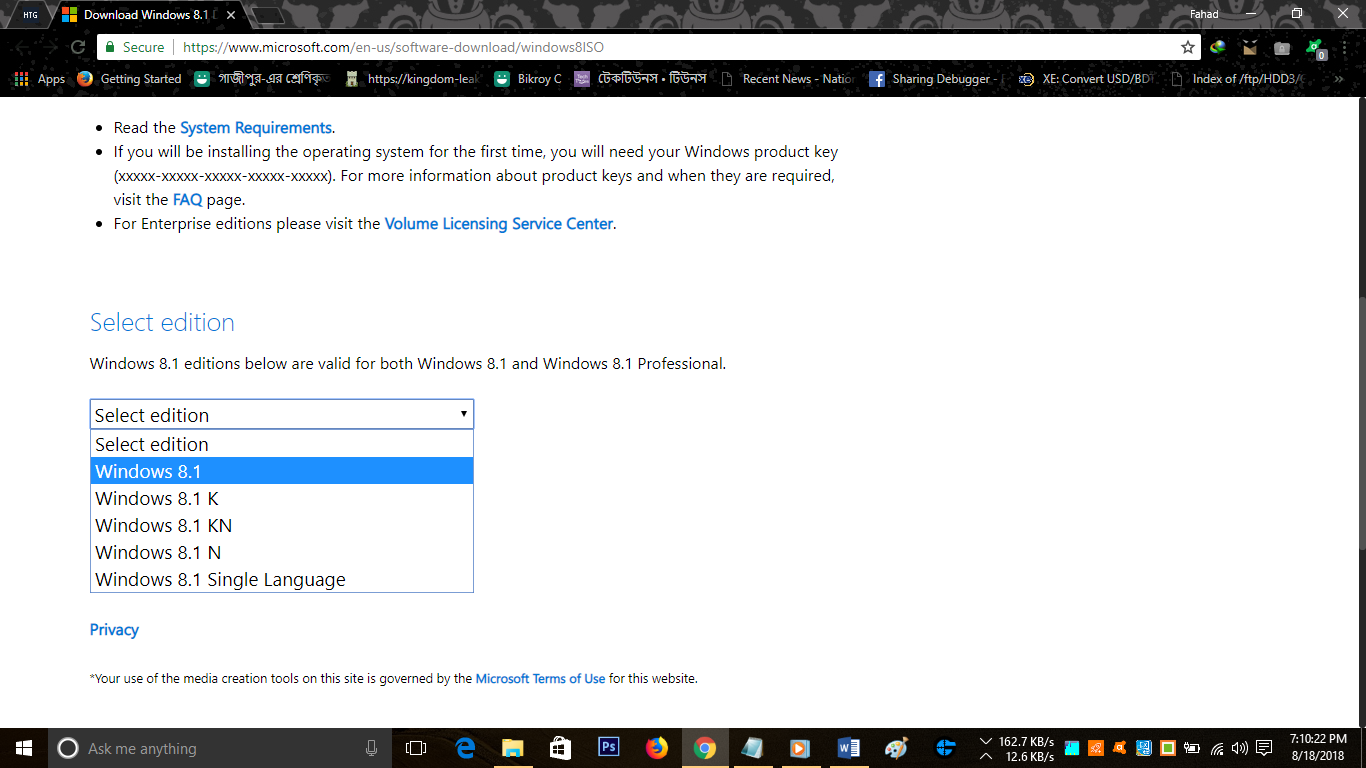Open the XE: Convert USD/BDT bookmark
The image size is (1366, 768).
1084,79
